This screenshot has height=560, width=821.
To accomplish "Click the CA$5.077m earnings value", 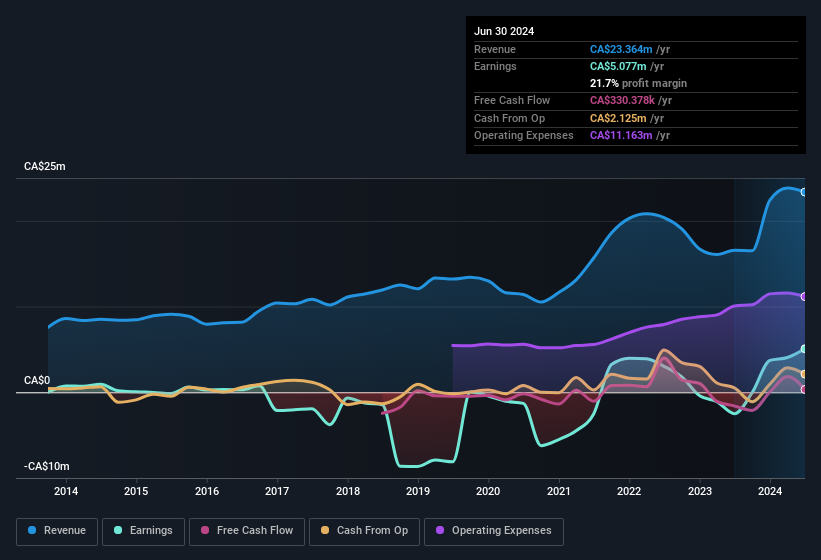I will point(618,66).
